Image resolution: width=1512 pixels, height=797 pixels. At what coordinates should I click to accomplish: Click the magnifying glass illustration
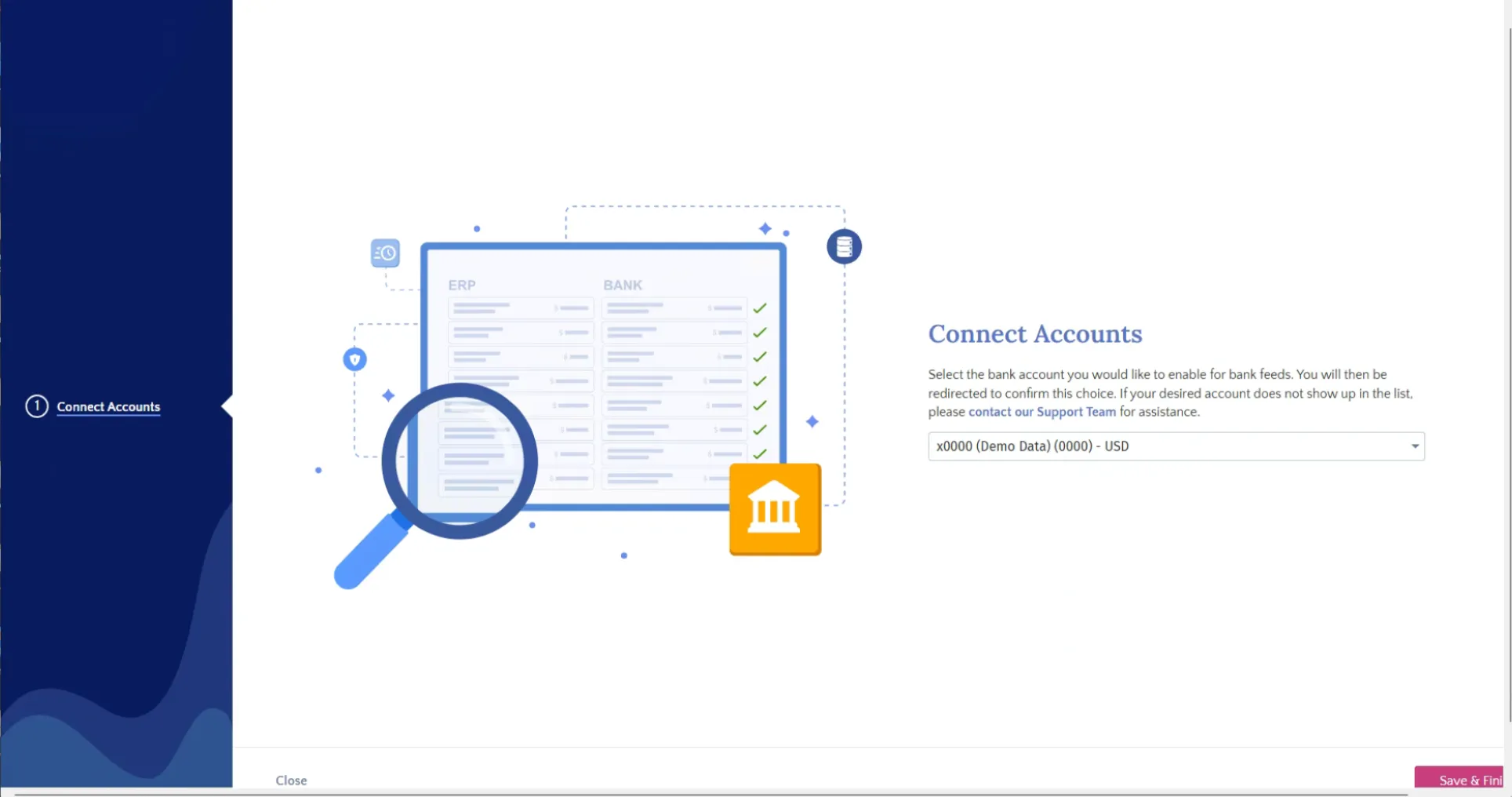point(438,485)
